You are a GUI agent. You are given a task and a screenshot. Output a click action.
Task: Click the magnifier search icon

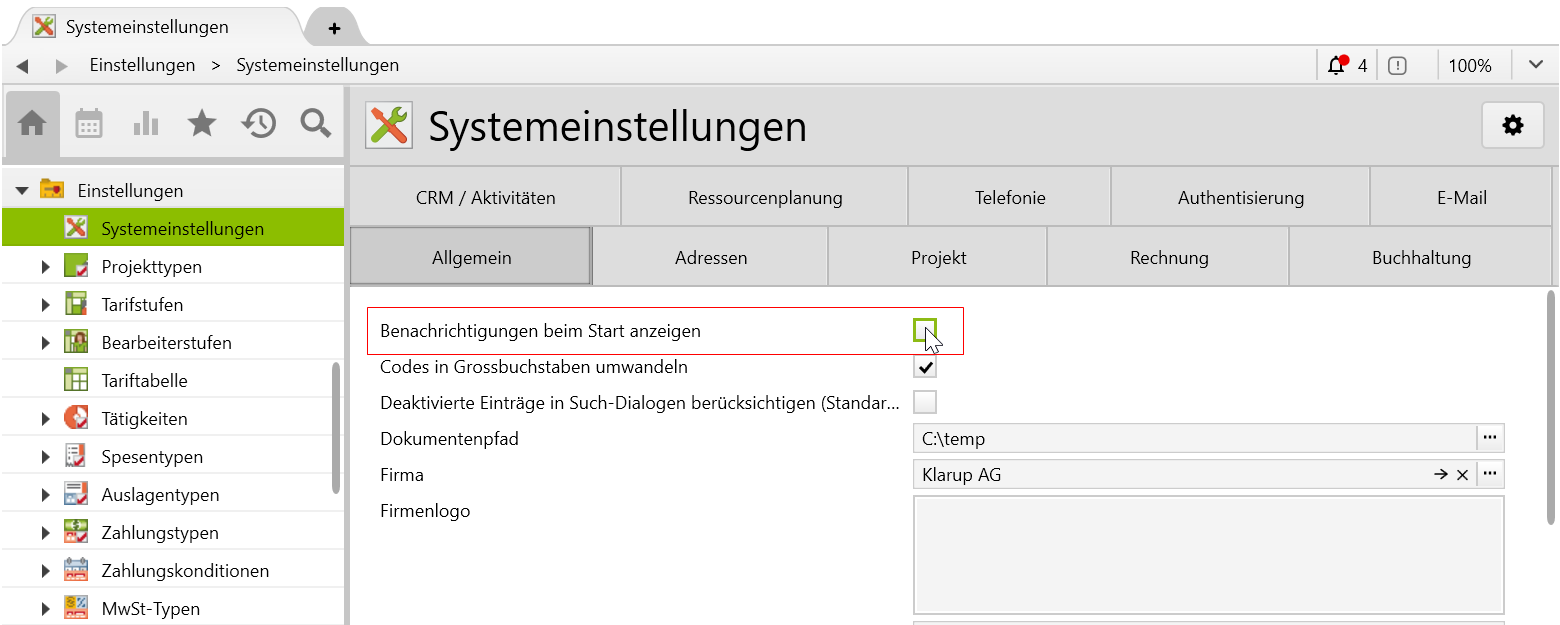(316, 124)
